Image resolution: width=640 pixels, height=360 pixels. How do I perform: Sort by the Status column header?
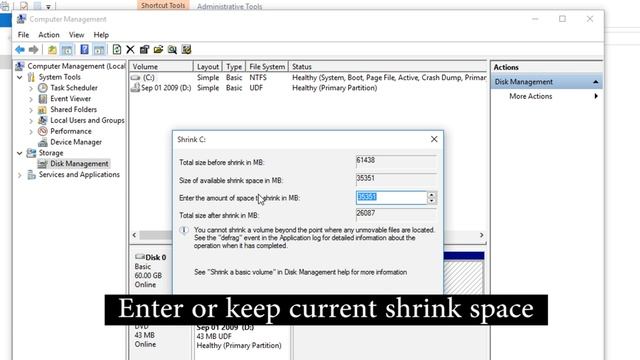click(x=388, y=67)
